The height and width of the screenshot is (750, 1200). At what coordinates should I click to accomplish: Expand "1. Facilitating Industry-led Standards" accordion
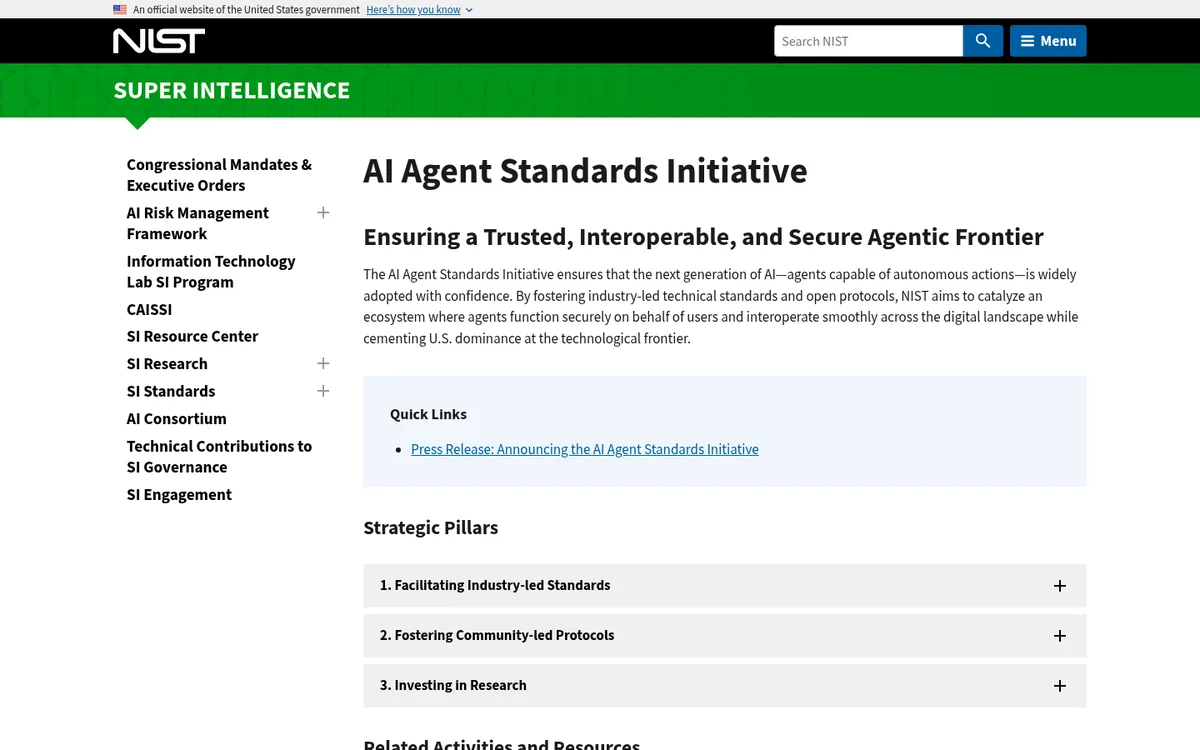point(725,586)
